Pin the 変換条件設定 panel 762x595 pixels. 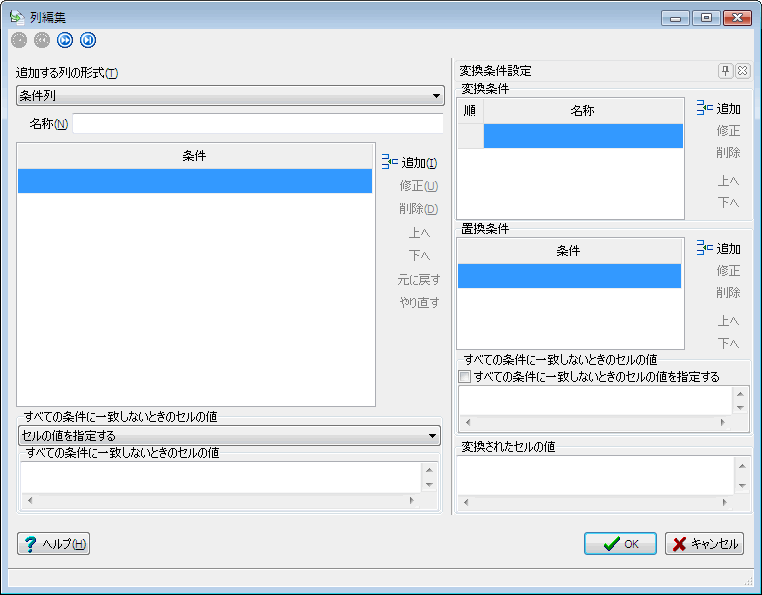click(x=726, y=71)
